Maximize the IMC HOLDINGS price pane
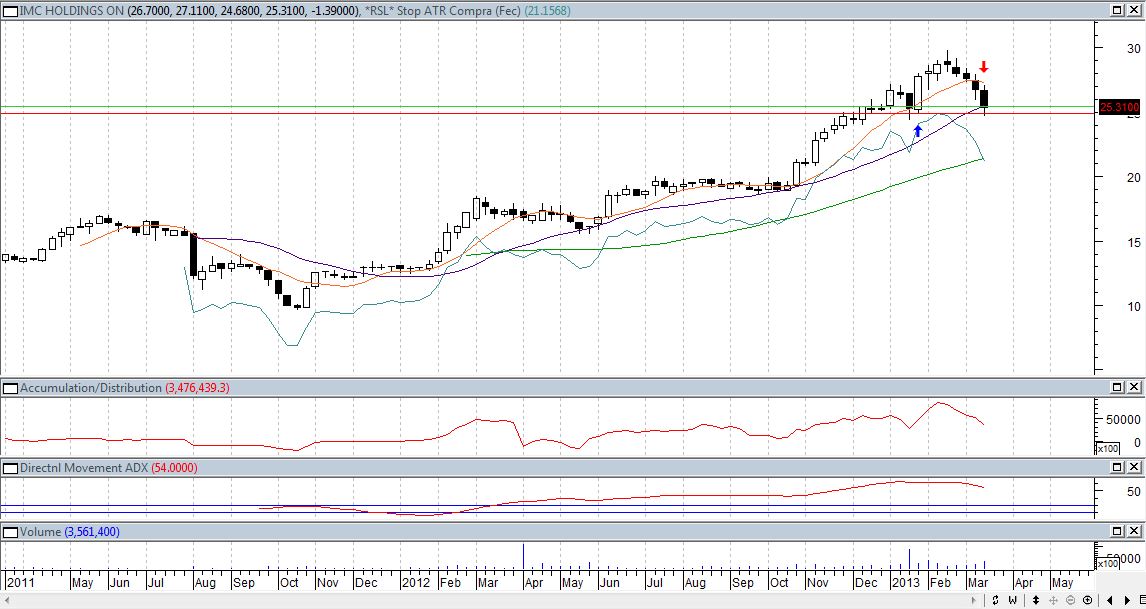Viewport: 1146px width, 609px height. pyautogui.click(x=1117, y=9)
